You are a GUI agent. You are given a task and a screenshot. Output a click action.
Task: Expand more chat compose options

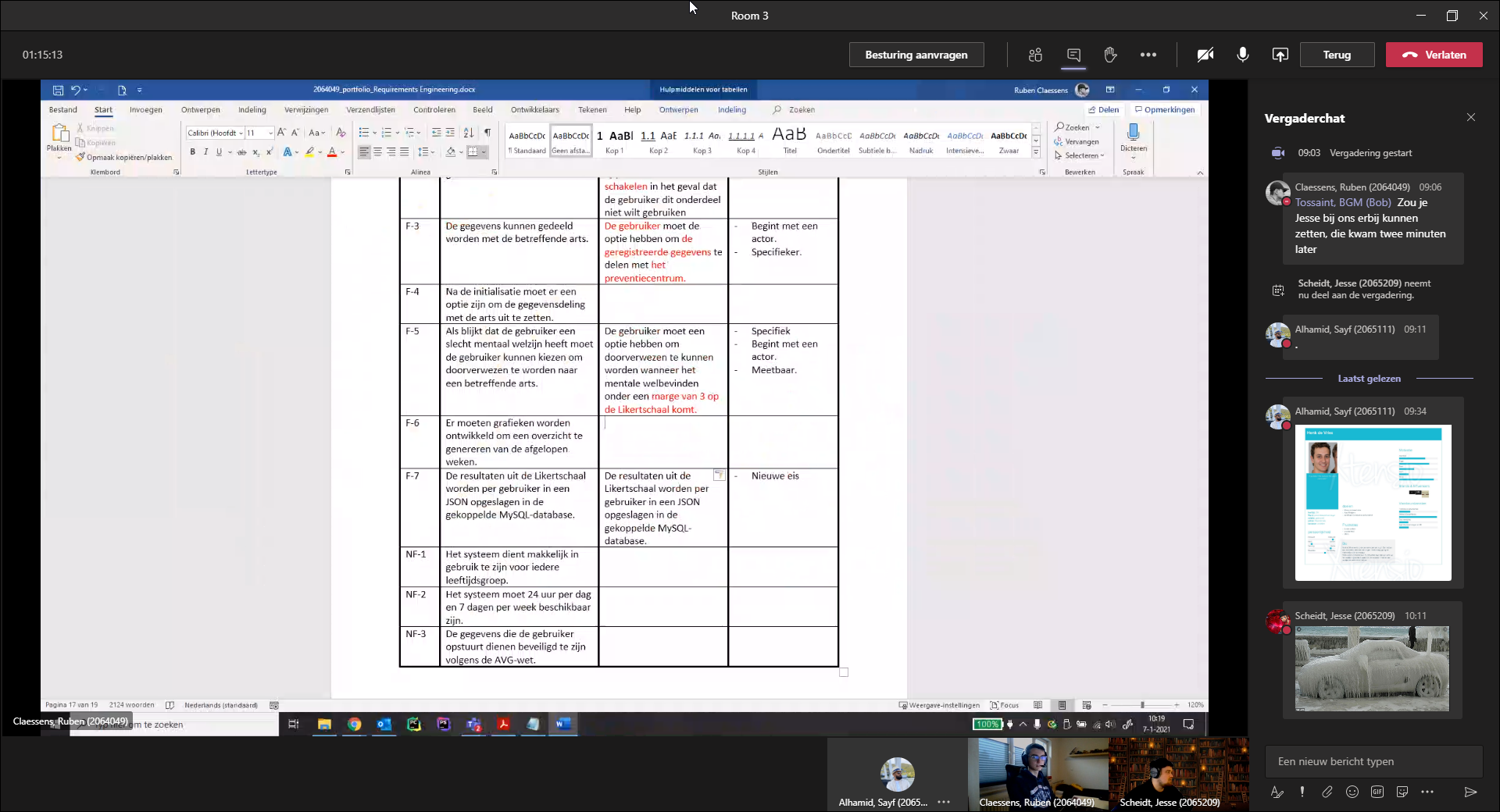[1427, 792]
